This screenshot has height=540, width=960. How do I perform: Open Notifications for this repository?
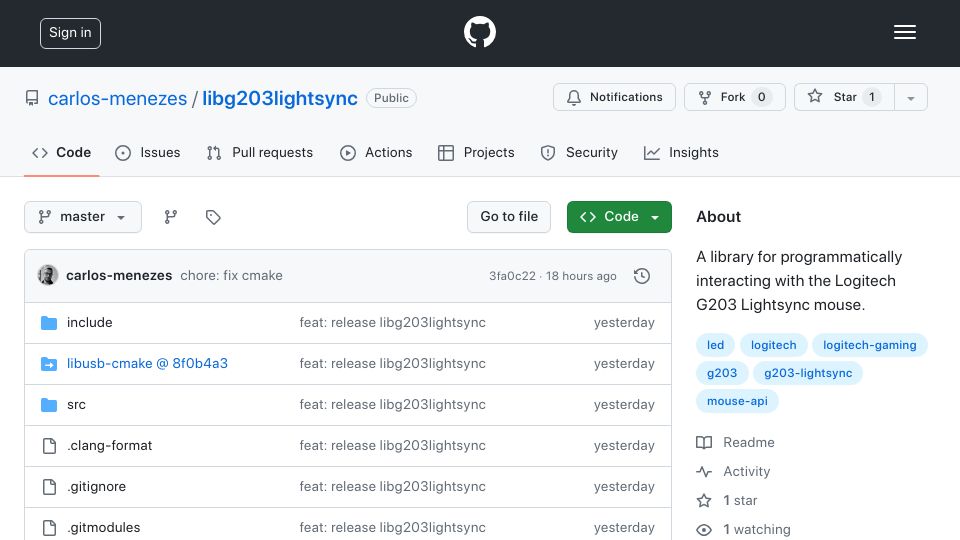click(614, 97)
